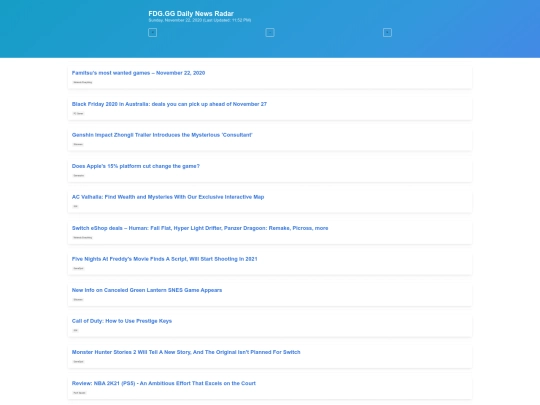Click the source tag under Green Lantern headline
This screenshot has width=540, height=405.
click(78, 299)
